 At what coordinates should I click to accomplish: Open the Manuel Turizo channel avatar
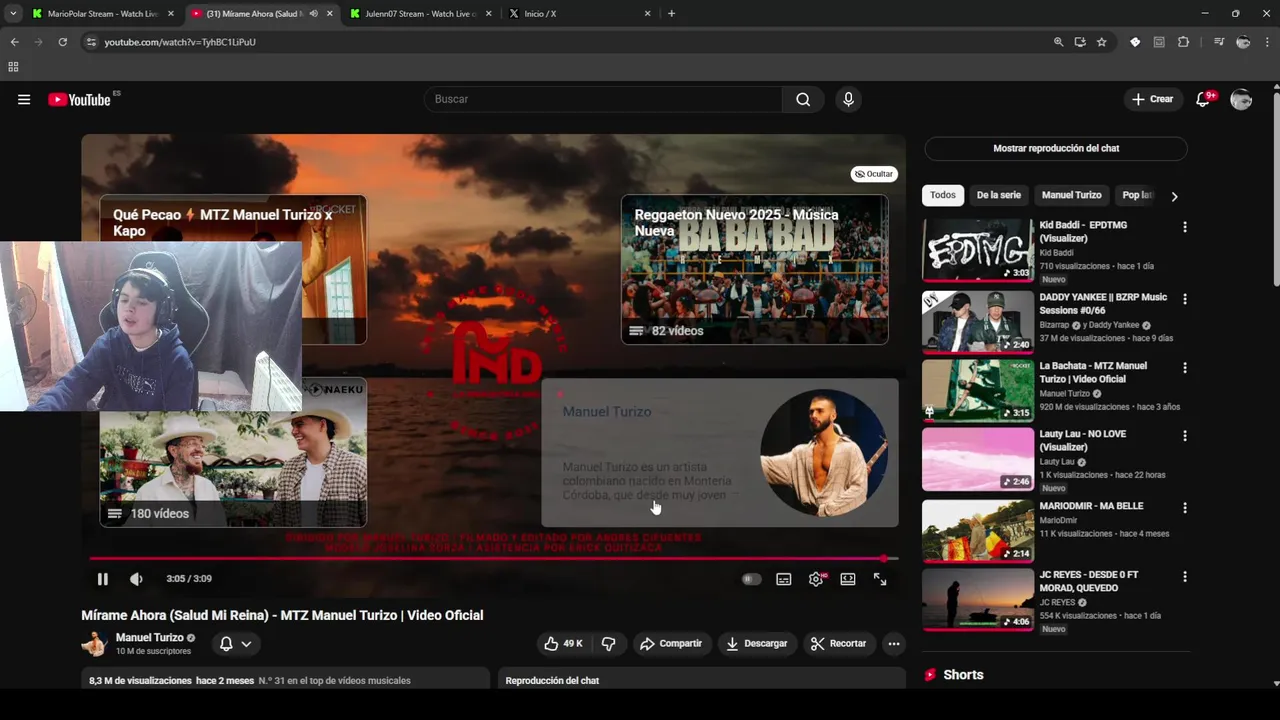pos(94,643)
